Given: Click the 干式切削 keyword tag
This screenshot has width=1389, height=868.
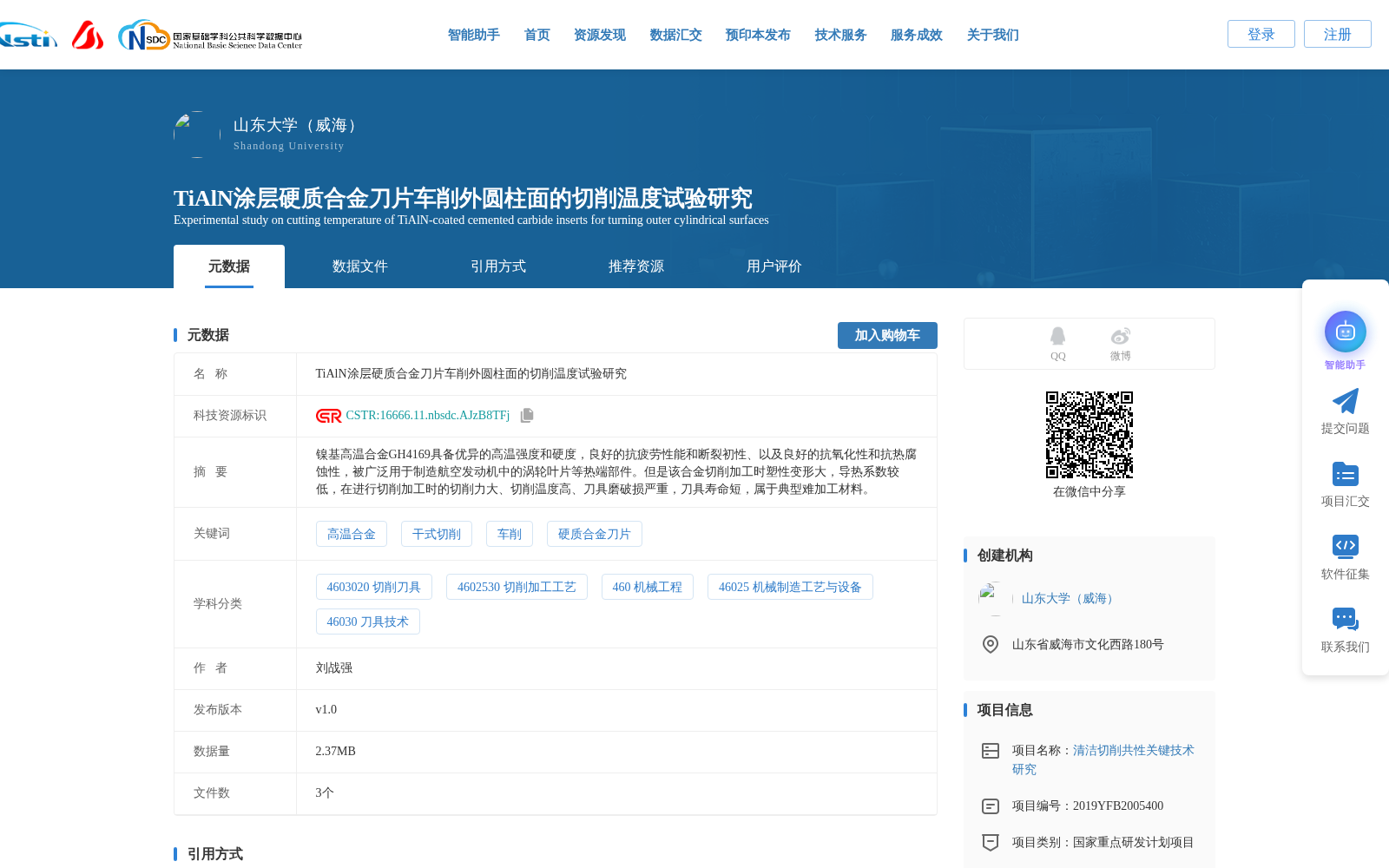Looking at the screenshot, I should click(437, 534).
